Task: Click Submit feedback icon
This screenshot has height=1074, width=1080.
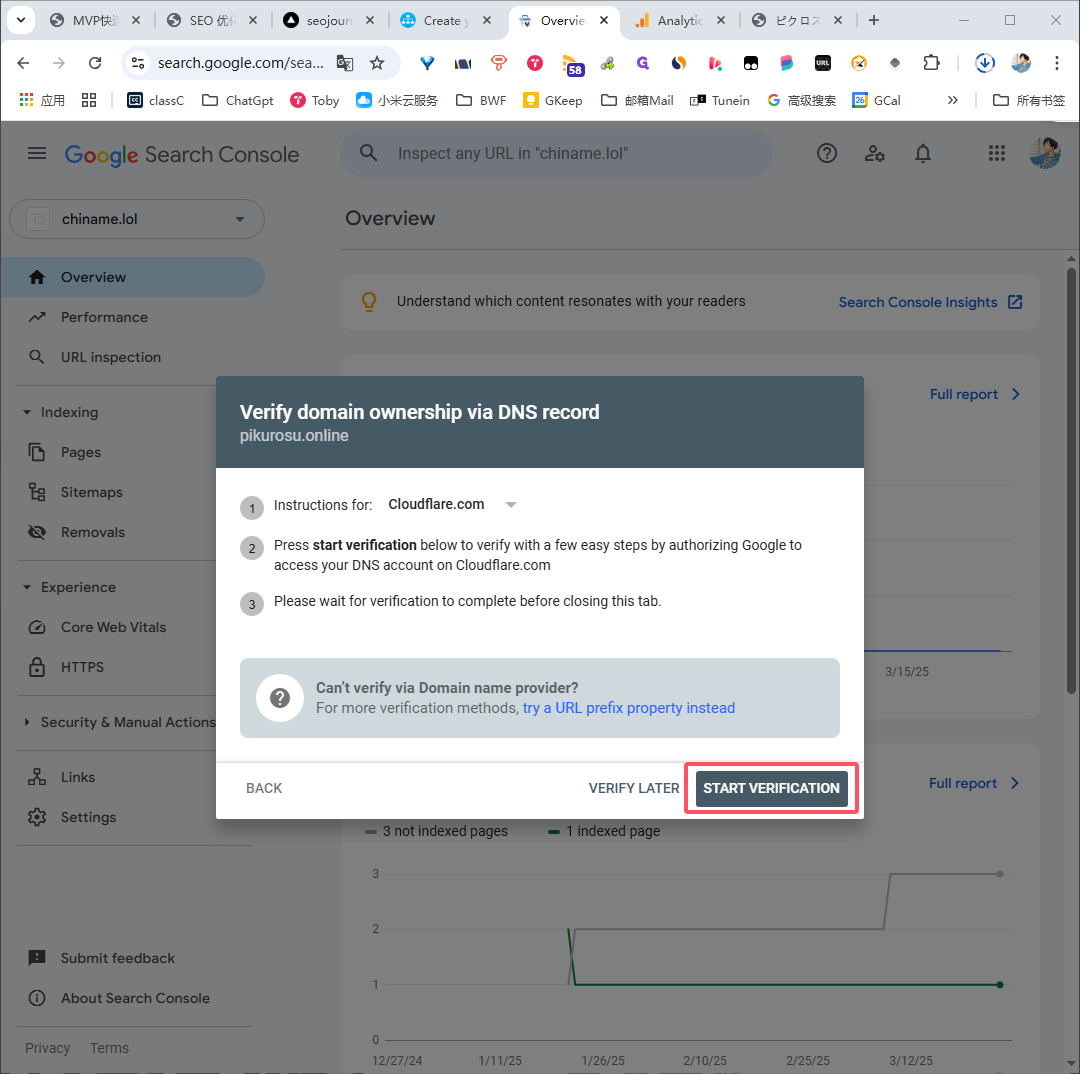Action: pos(37,958)
